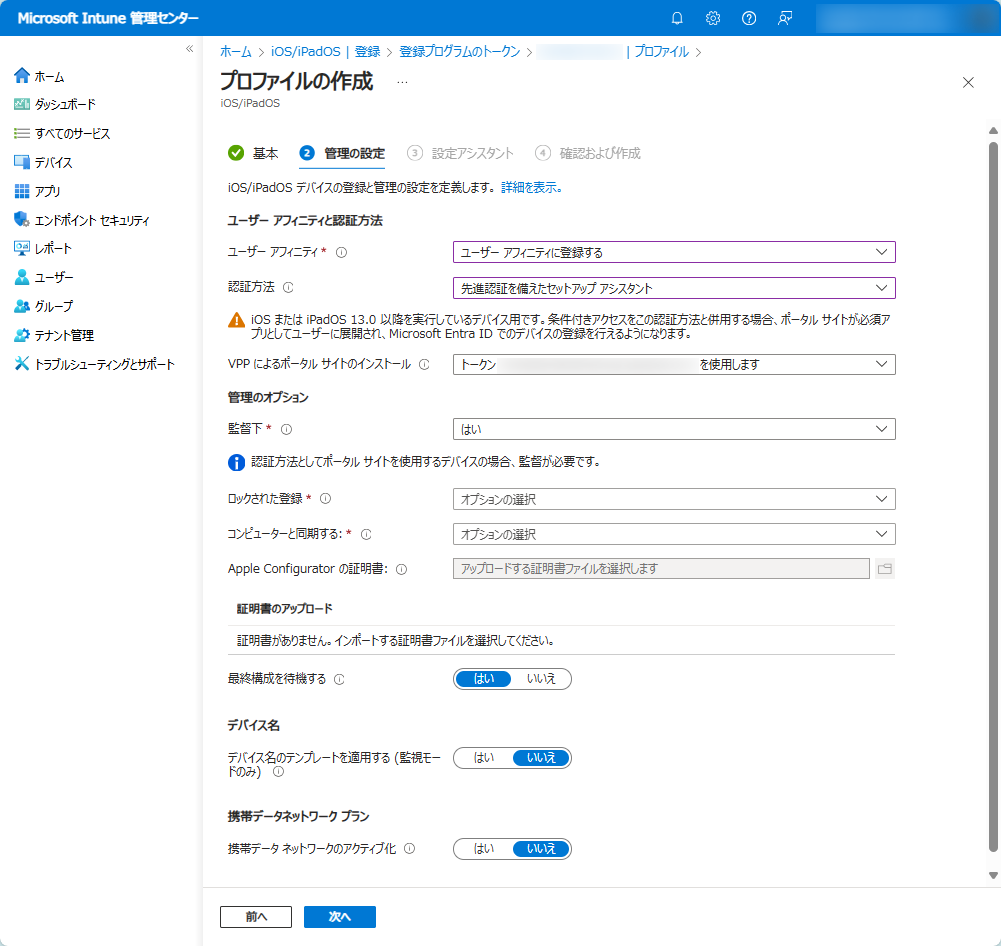Viewport: 1001px width, 946px height.
Task: Show info for 最終構成を待機する
Action: pos(339,679)
